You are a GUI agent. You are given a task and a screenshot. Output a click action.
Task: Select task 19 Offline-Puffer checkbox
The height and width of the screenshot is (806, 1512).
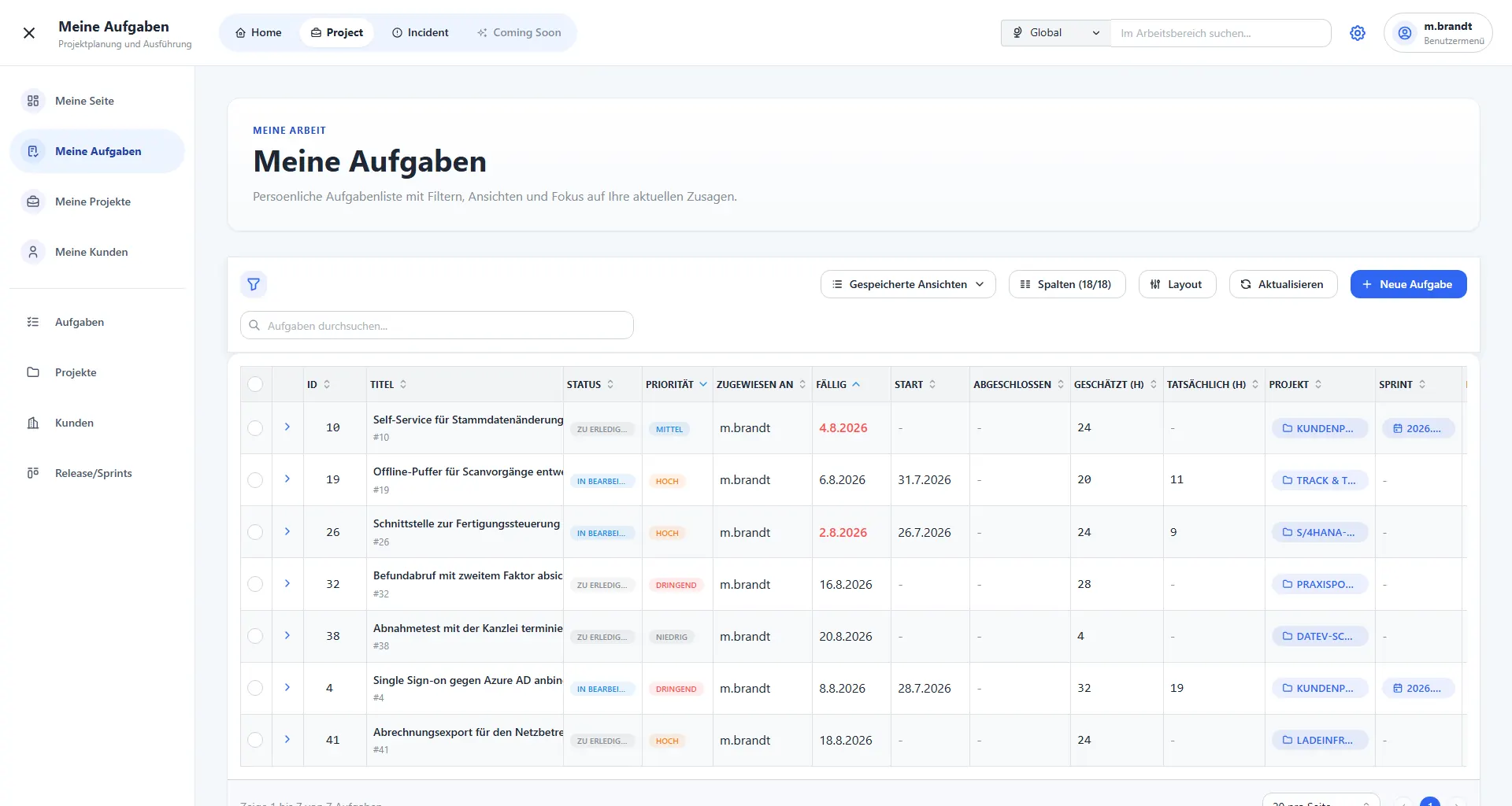coord(255,479)
